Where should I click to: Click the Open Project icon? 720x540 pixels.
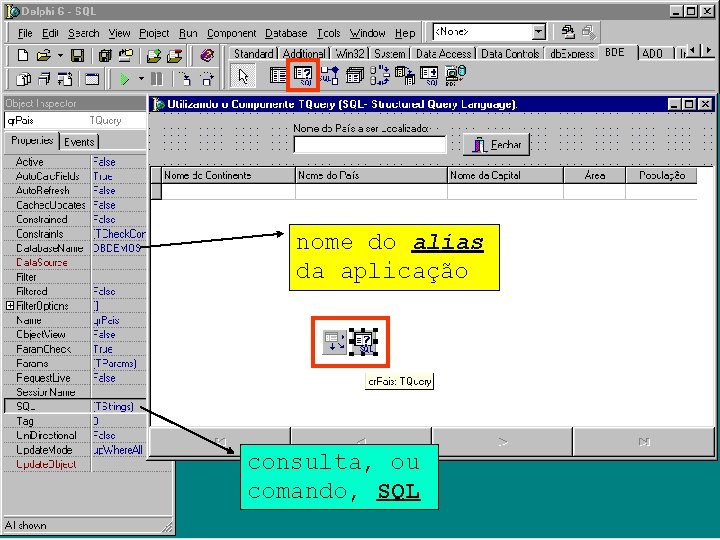(x=126, y=56)
